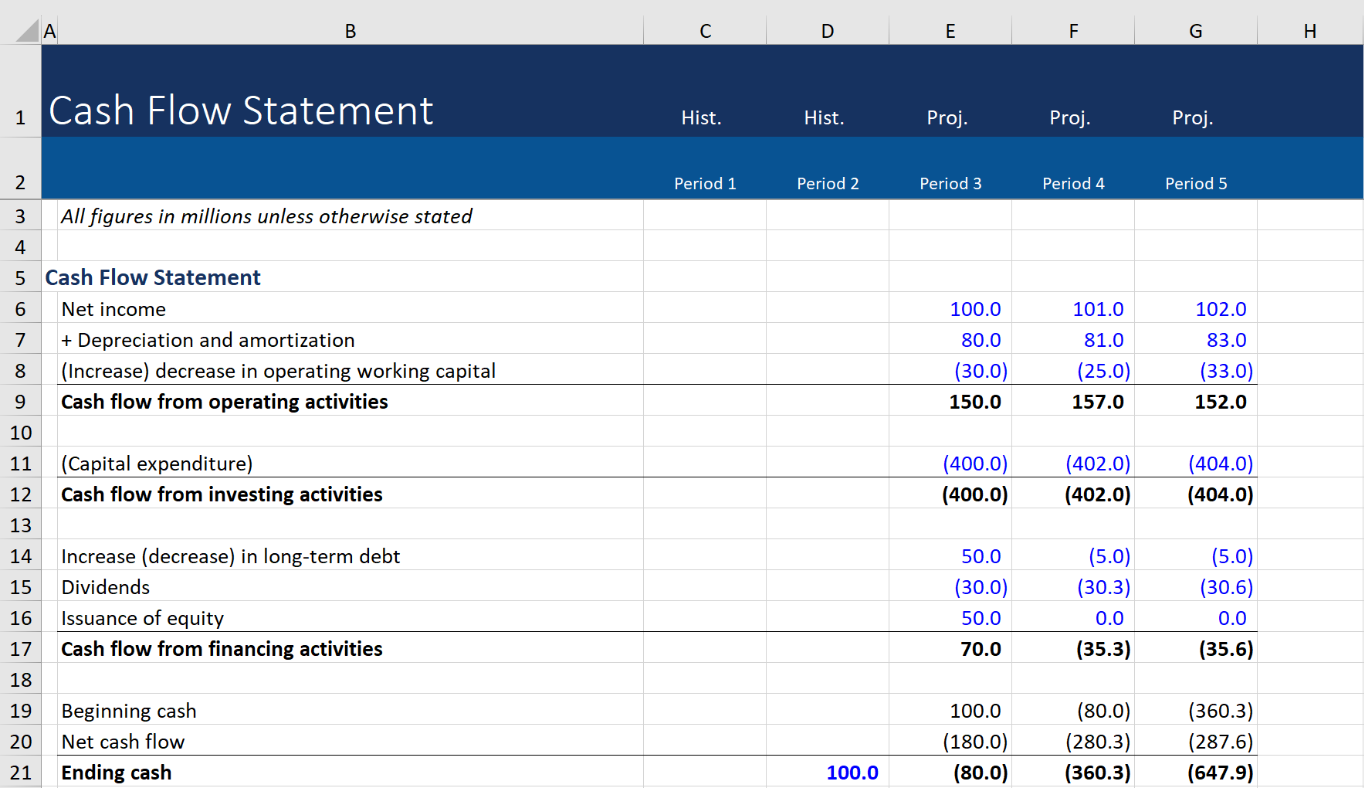Image resolution: width=1364 pixels, height=788 pixels.
Task: Click depreciation value 83.0
Action: pyautogui.click(x=1226, y=340)
